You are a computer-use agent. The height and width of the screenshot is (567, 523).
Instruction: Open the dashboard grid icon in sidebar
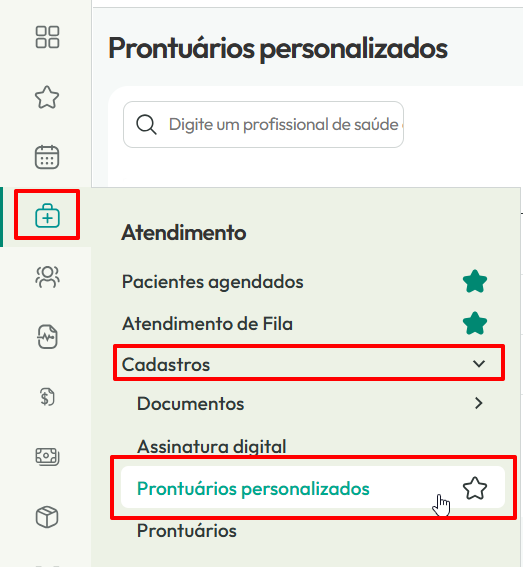pyautogui.click(x=47, y=37)
